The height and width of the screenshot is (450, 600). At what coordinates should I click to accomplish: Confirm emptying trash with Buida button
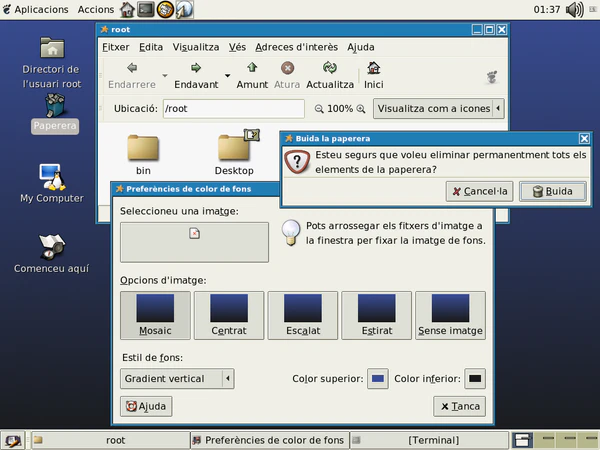pyautogui.click(x=552, y=191)
